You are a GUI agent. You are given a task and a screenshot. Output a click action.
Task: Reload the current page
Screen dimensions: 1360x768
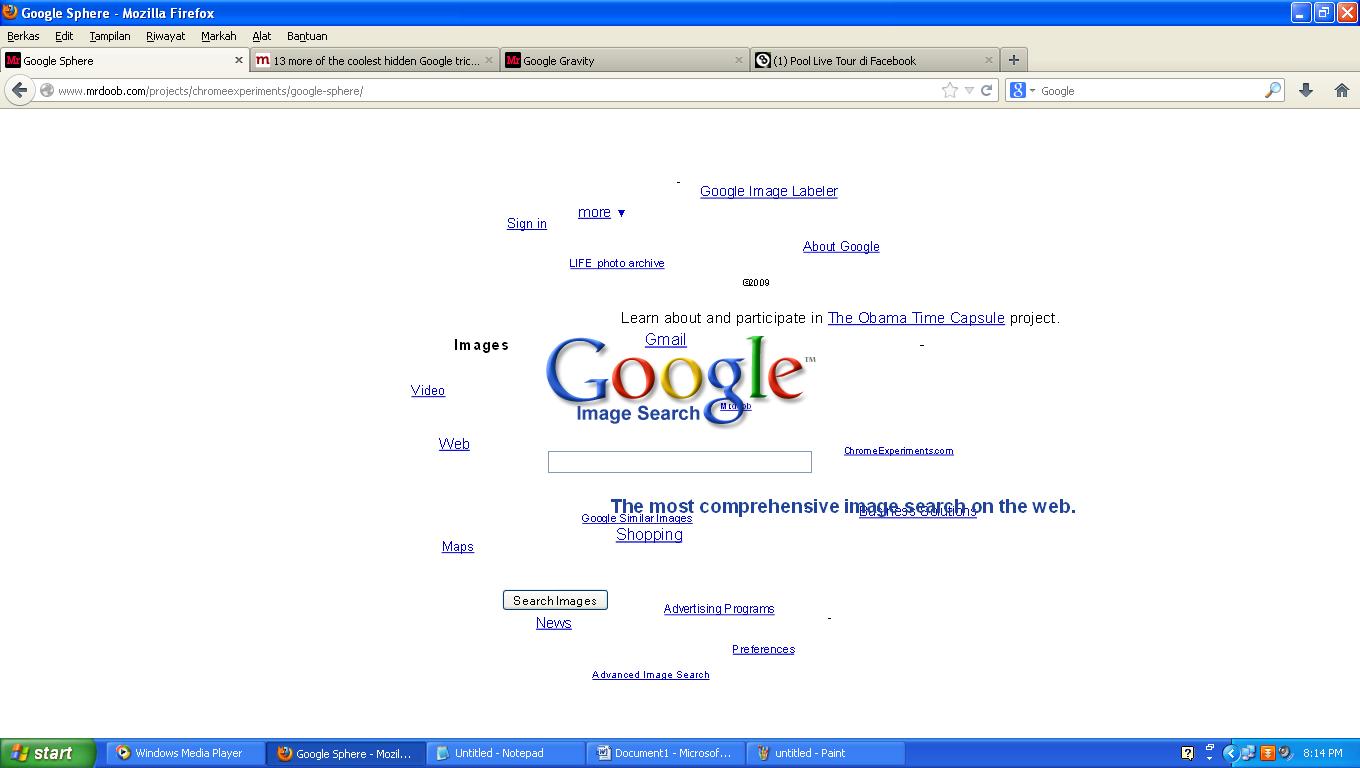pyautogui.click(x=986, y=90)
